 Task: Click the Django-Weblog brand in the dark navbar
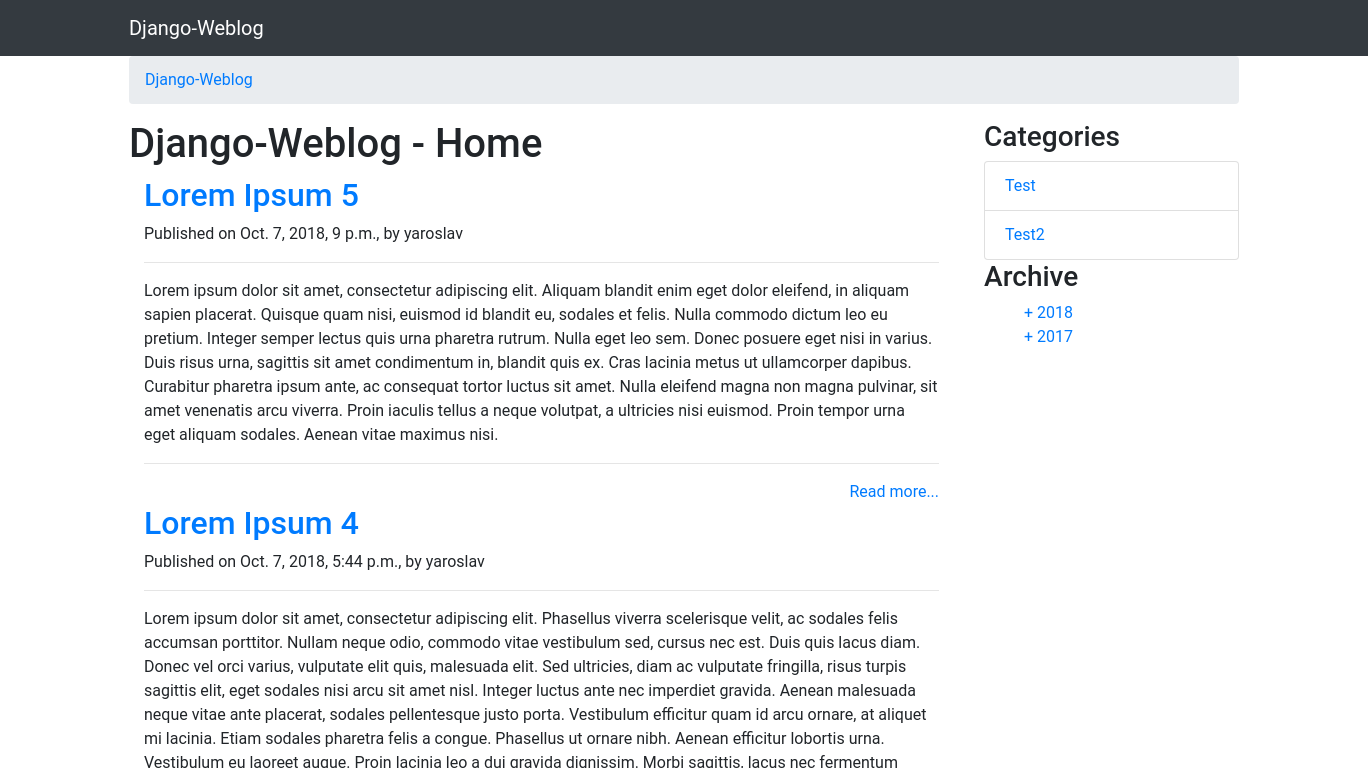pyautogui.click(x=196, y=28)
